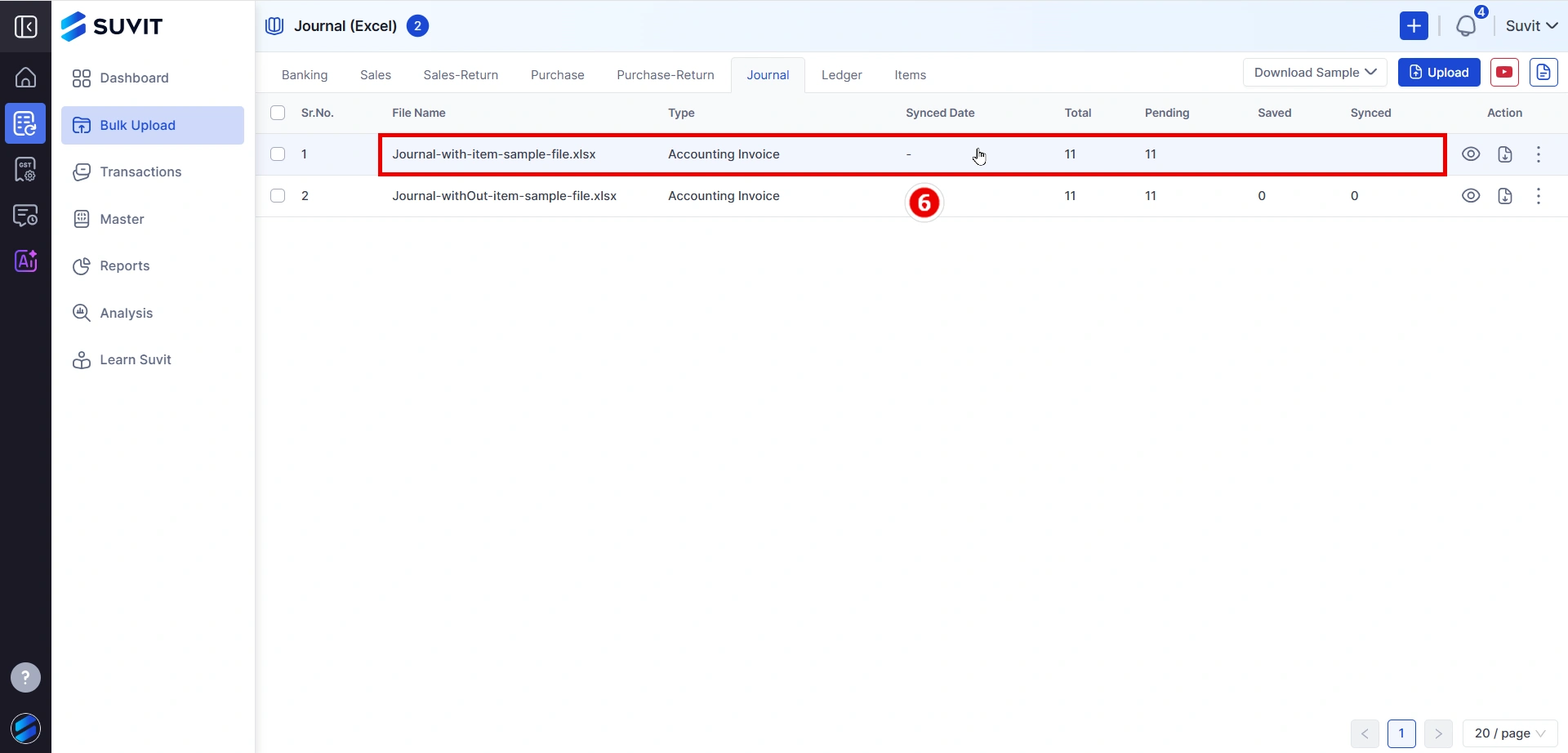Switch to the Sales-Return tab
Image resolution: width=1568 pixels, height=753 pixels.
(x=461, y=75)
